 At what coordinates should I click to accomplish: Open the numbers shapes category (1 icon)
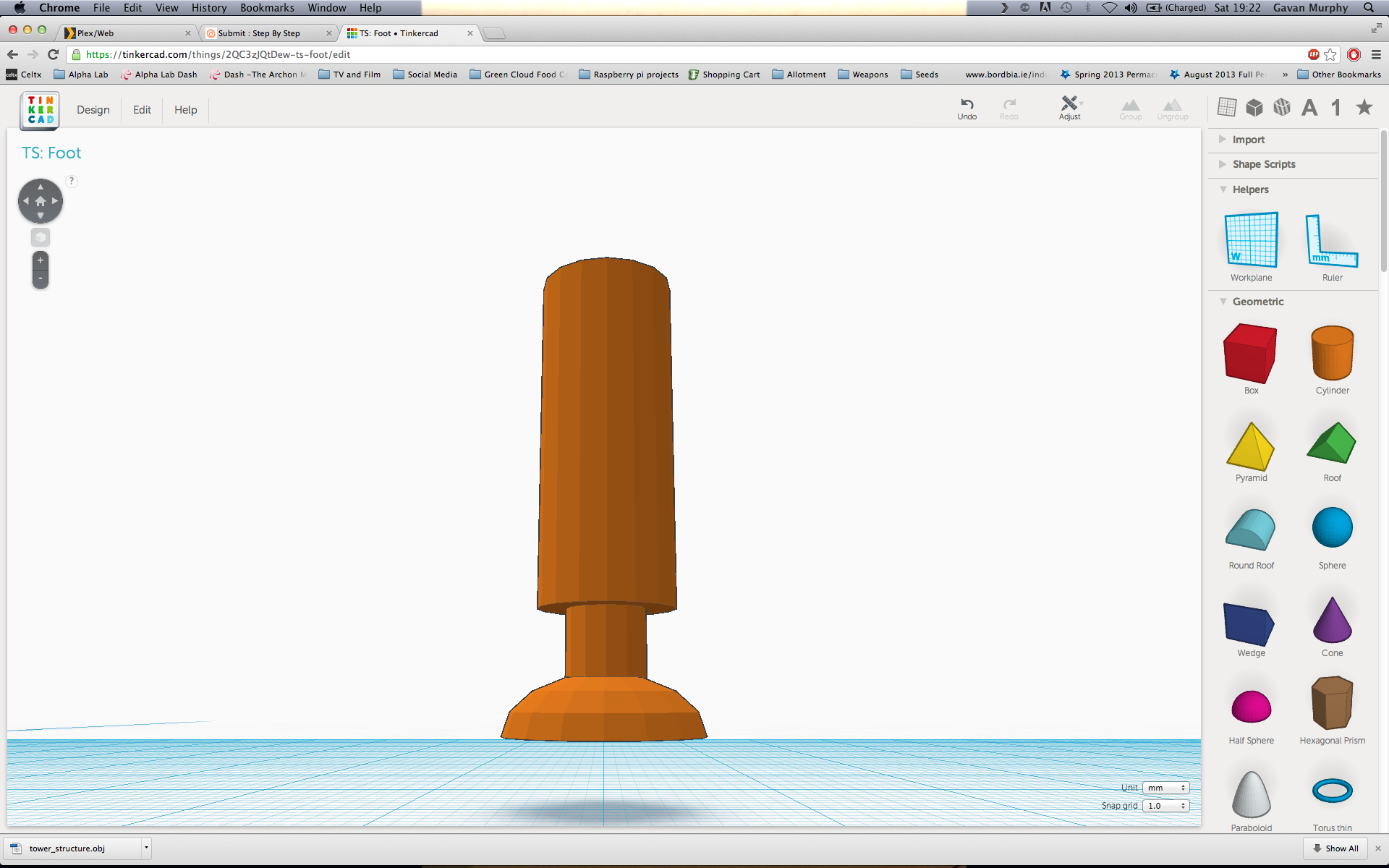(1336, 108)
